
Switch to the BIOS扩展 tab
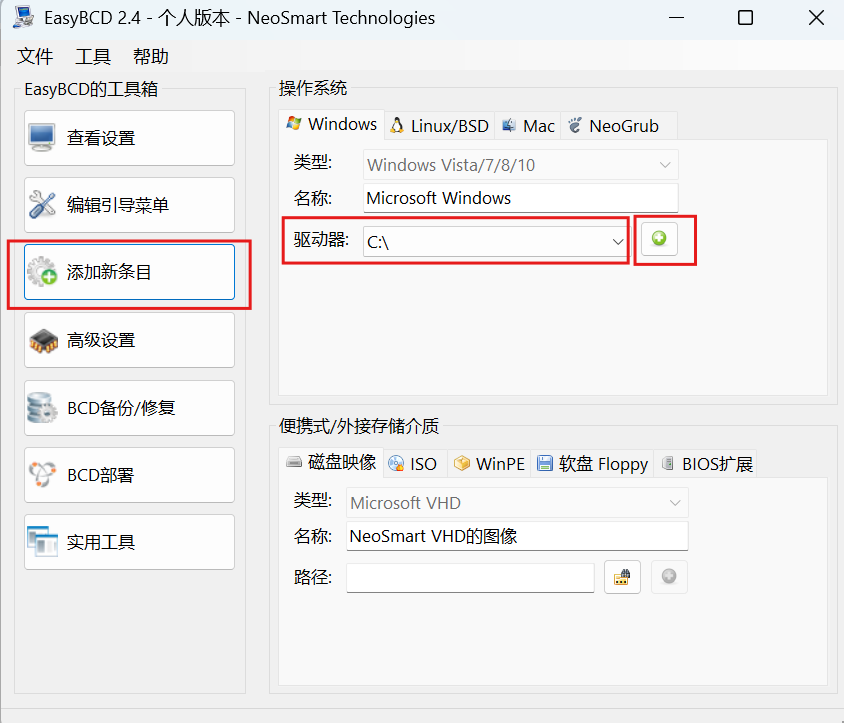tap(706, 464)
